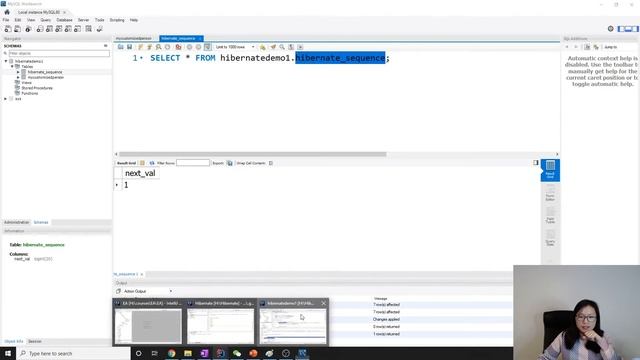The image size is (640, 360).
Task: Click the next_val column header
Action: (140, 173)
